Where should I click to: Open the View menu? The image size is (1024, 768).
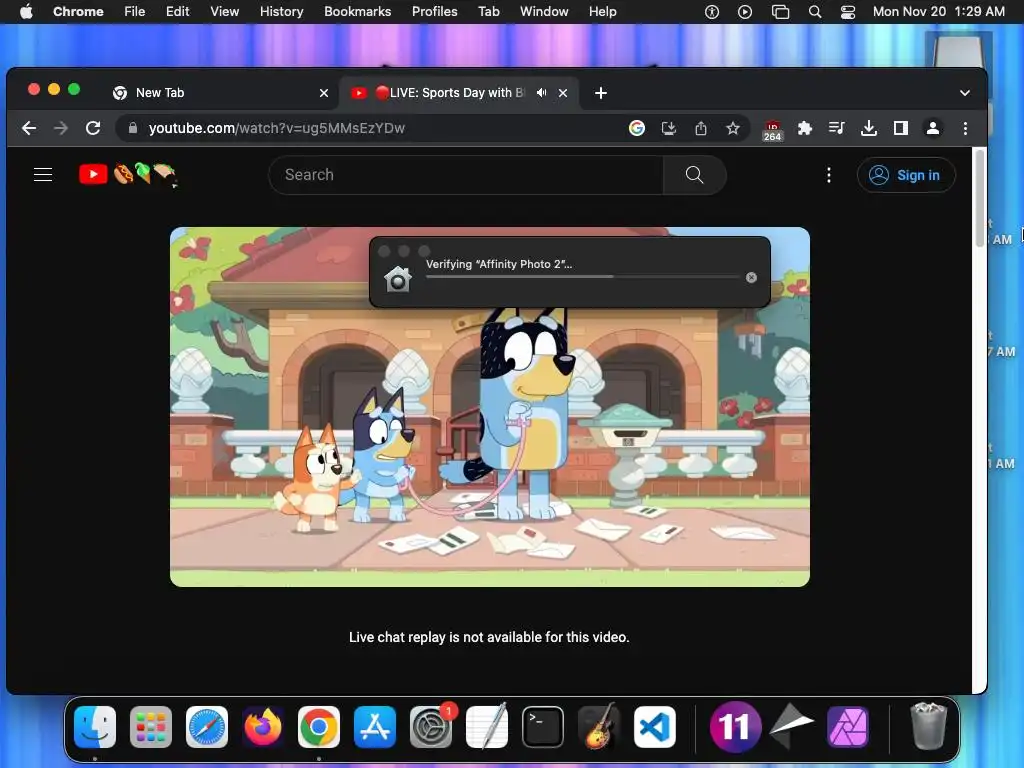point(224,11)
